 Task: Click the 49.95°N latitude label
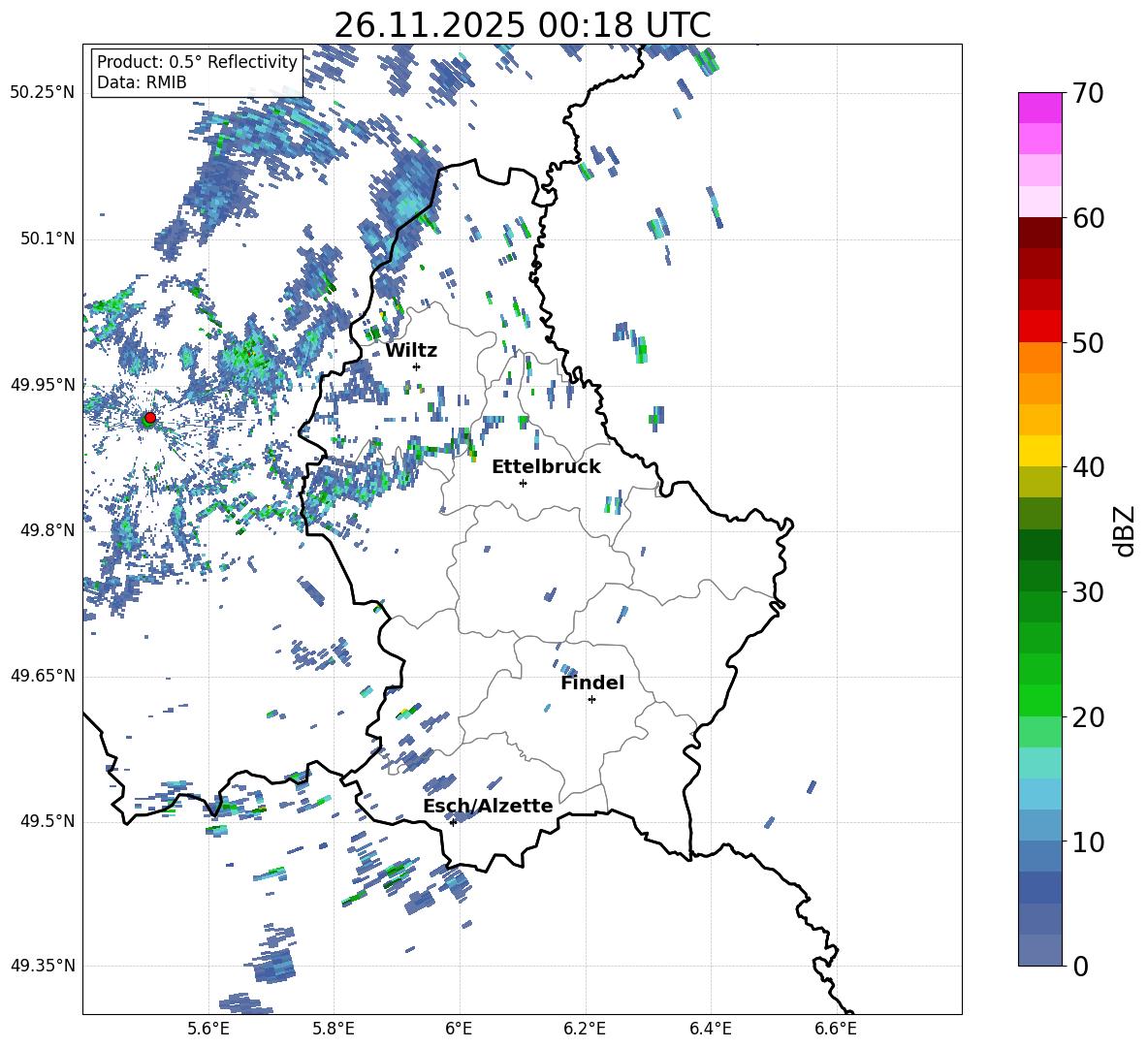[x=43, y=384]
